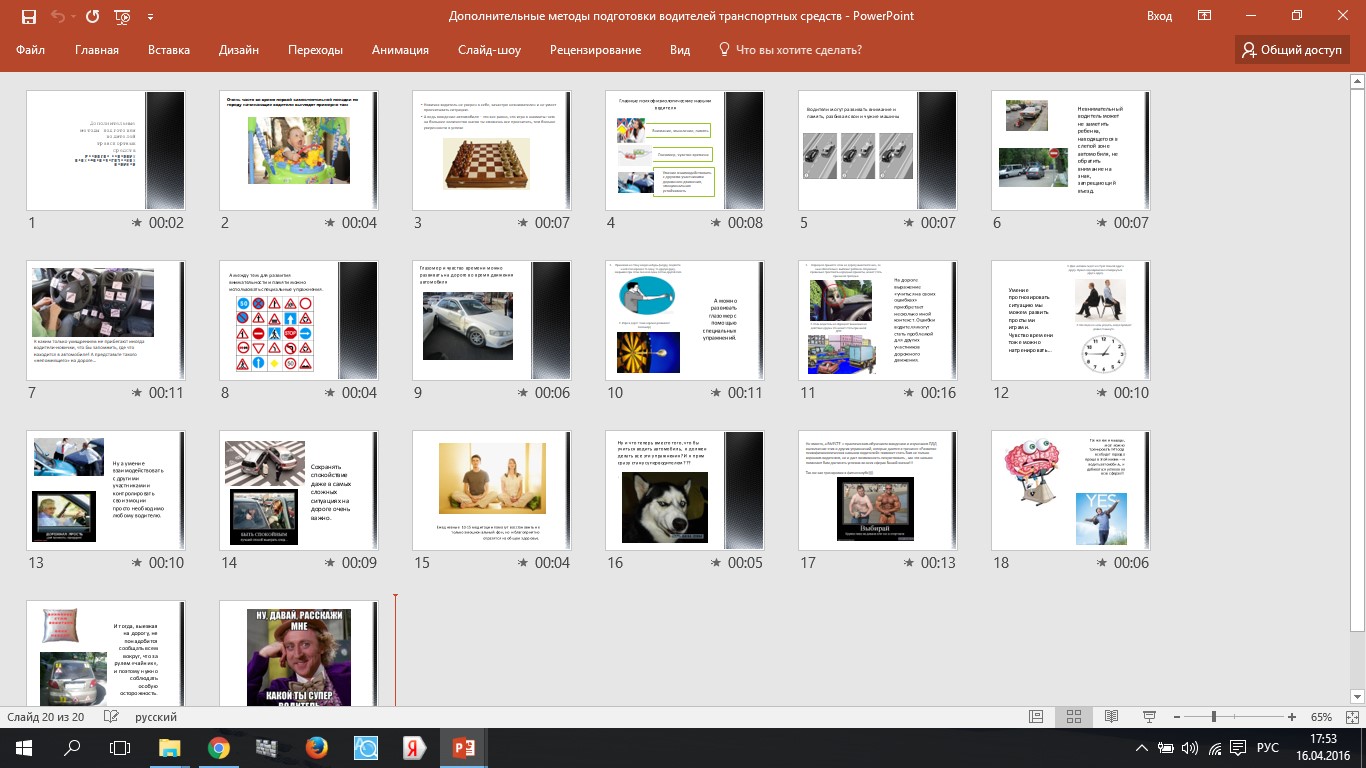The width and height of the screenshot is (1366, 768).
Task: Start slideshow from beginning icon
Action: click(x=123, y=17)
